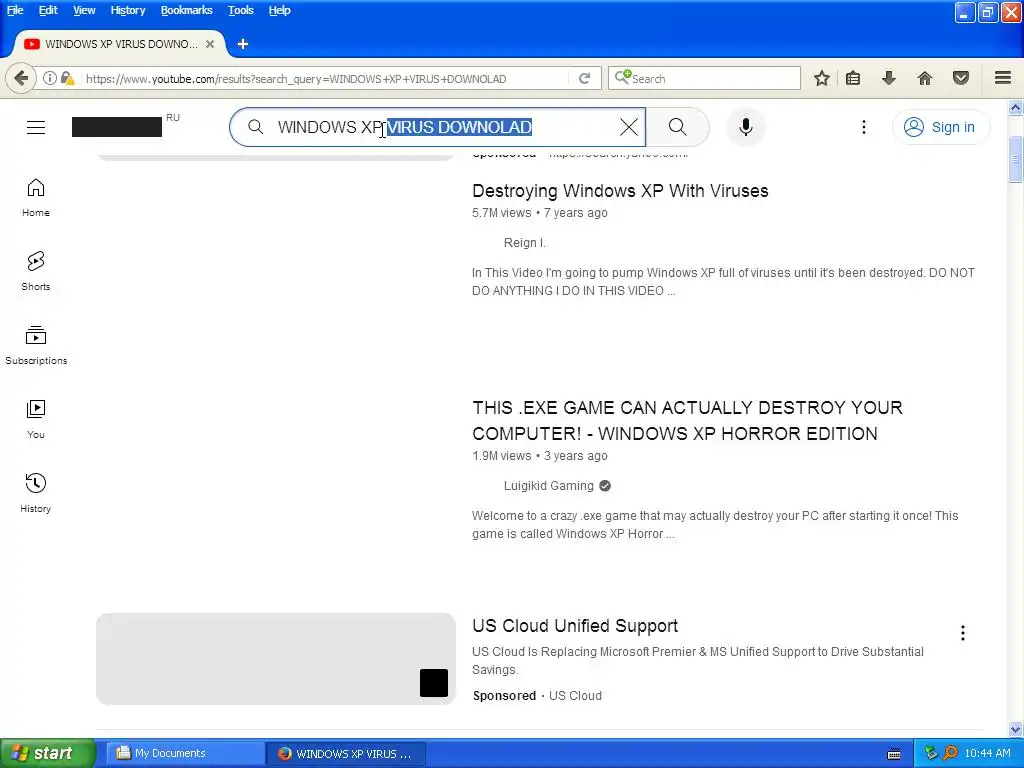Click the keyboard icon in taskbar
The image size is (1024, 768).
pyautogui.click(x=894, y=754)
